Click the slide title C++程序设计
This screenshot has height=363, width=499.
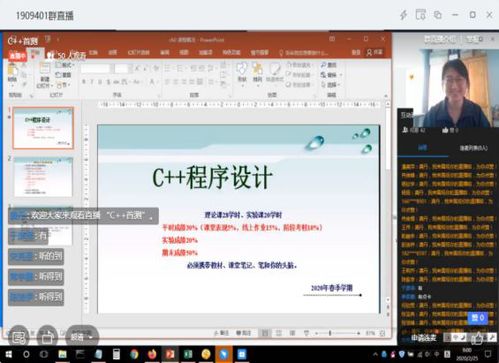click(212, 177)
